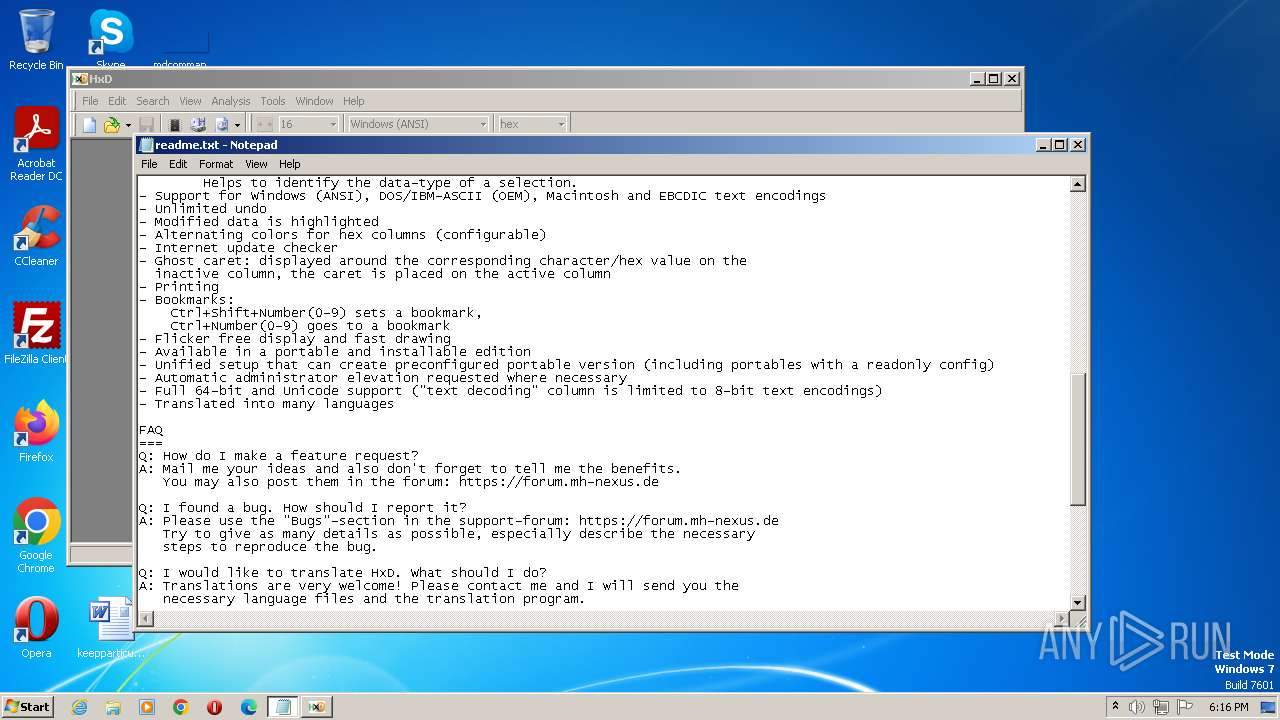Viewport: 1280px width, 720px height.
Task: Click the HxD taskbar button
Action: click(x=317, y=707)
